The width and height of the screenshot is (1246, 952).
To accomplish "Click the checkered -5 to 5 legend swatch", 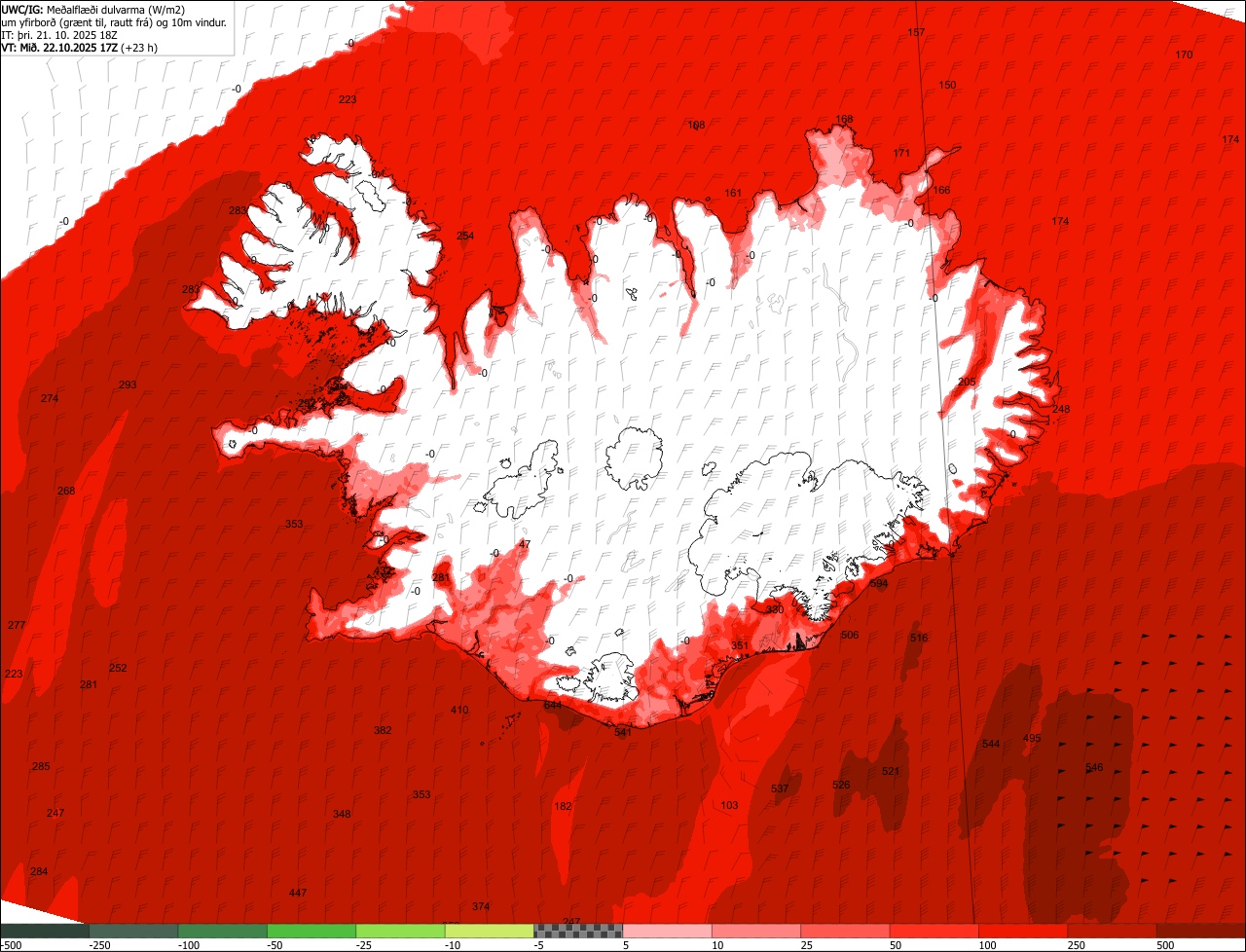I will (x=578, y=931).
